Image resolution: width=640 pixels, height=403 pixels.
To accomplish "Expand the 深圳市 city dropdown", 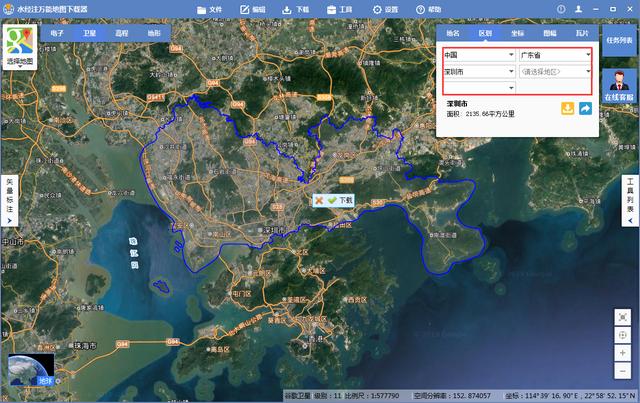I will tap(479, 71).
